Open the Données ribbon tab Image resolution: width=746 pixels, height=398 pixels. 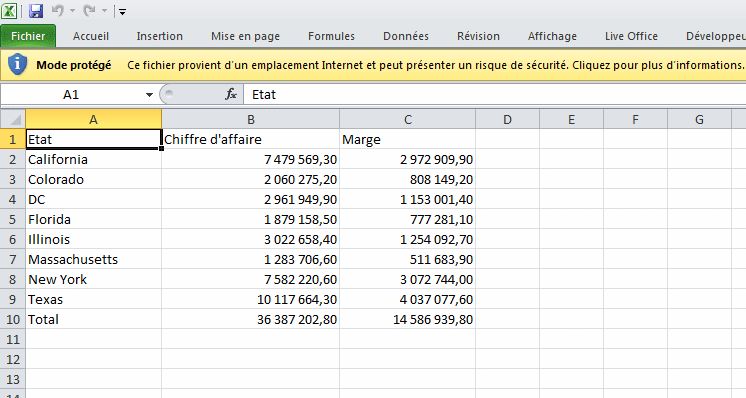[x=406, y=36]
